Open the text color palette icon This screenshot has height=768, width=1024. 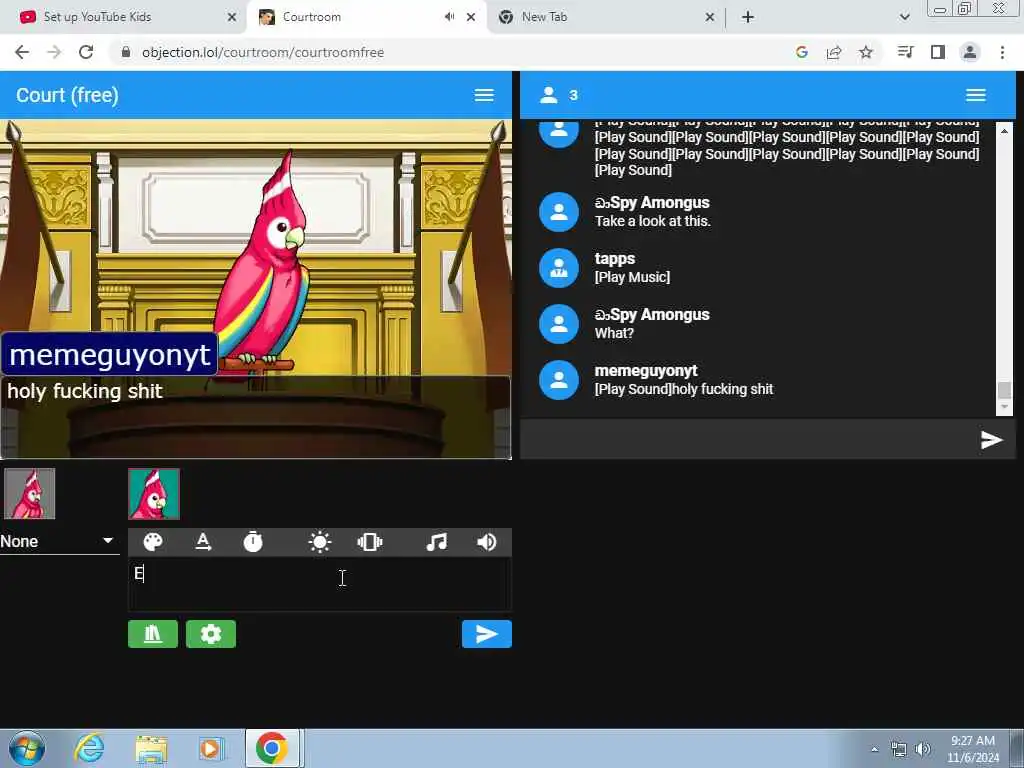pyautogui.click(x=153, y=542)
